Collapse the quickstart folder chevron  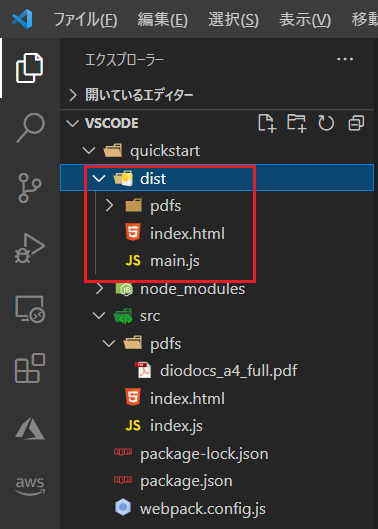(x=89, y=150)
